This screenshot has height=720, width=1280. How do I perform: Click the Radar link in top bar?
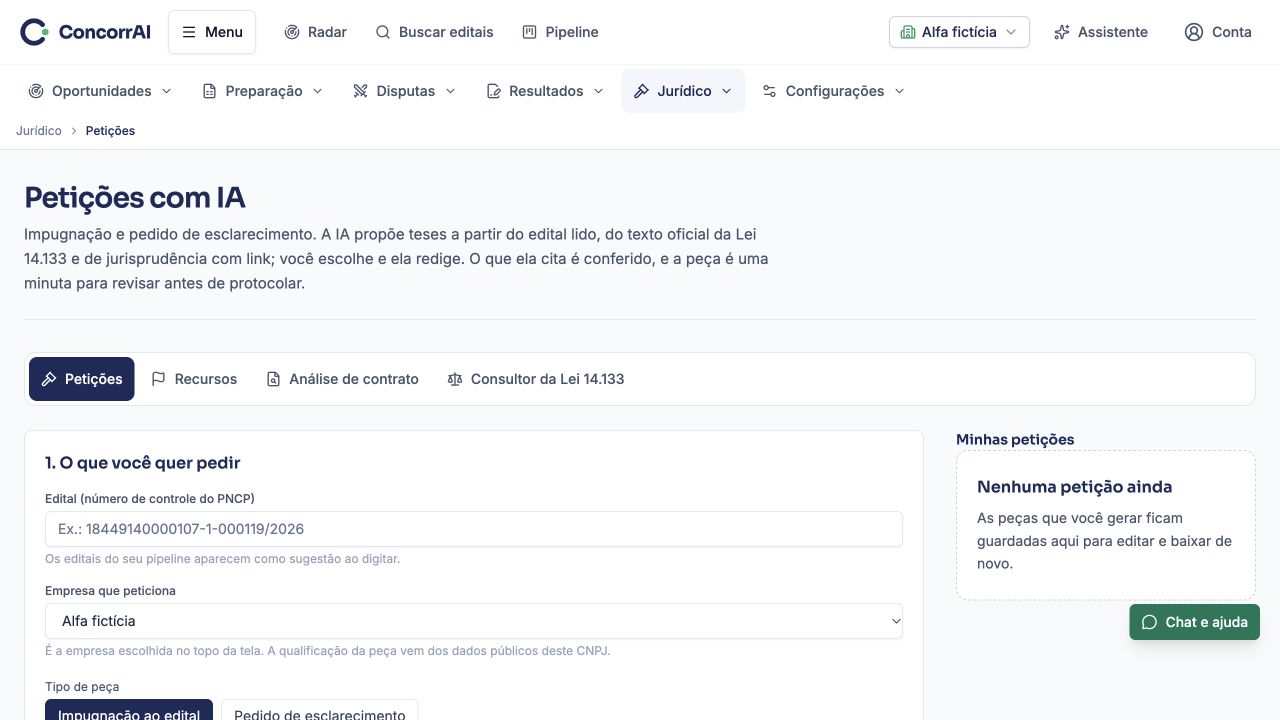(315, 32)
